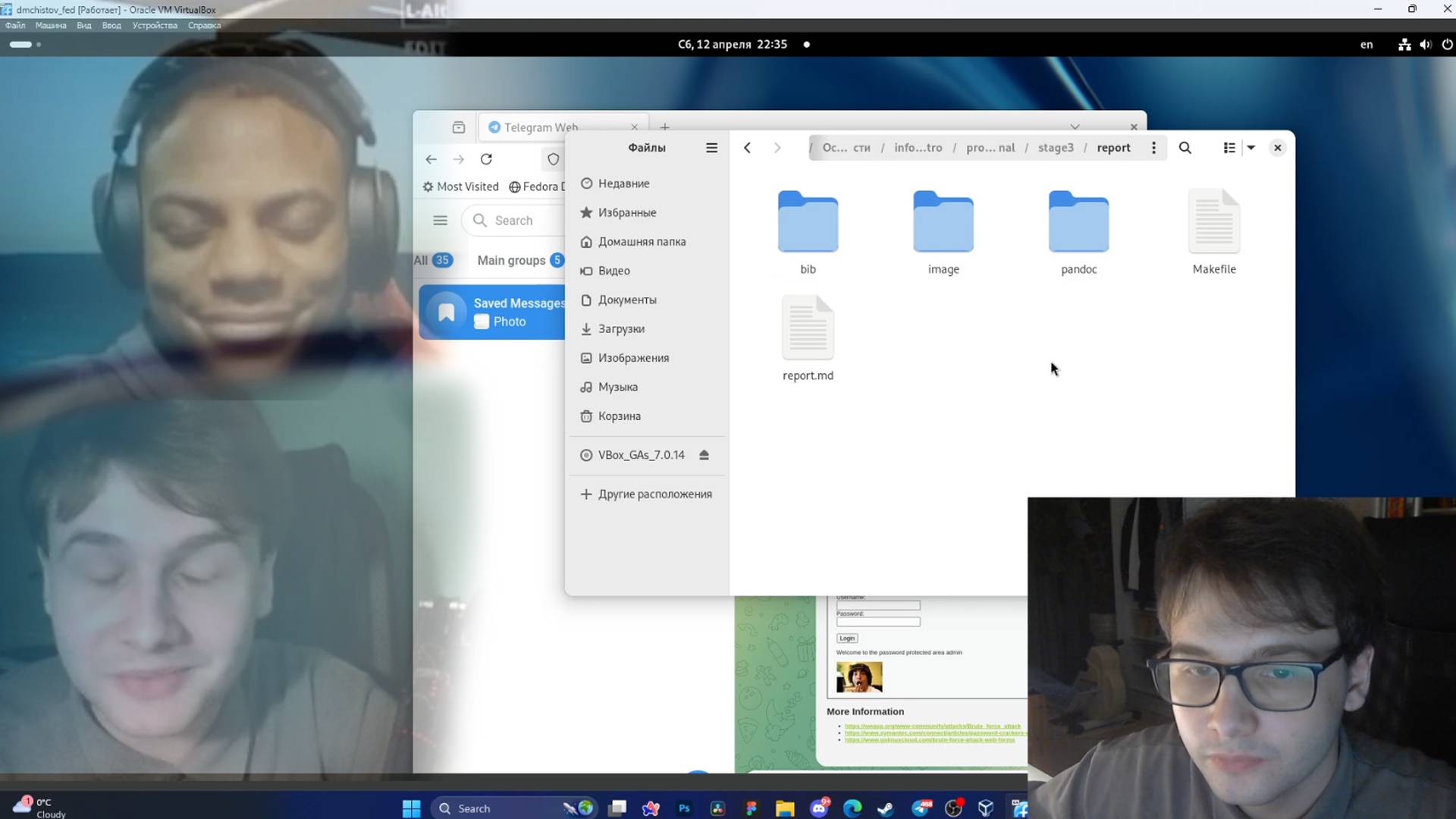Open the bib folder

pos(808,222)
